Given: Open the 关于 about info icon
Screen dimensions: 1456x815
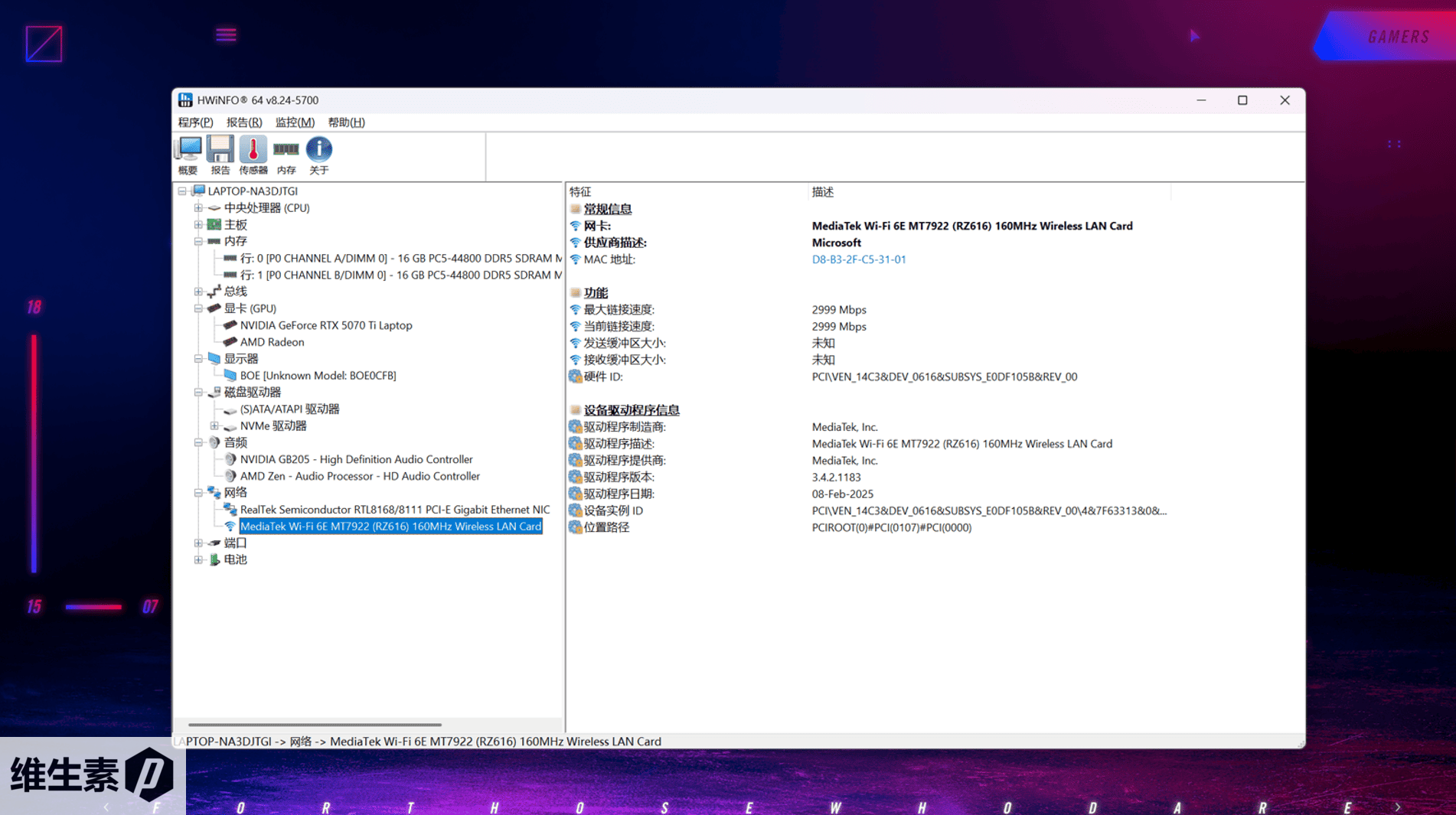Looking at the screenshot, I should (x=319, y=155).
